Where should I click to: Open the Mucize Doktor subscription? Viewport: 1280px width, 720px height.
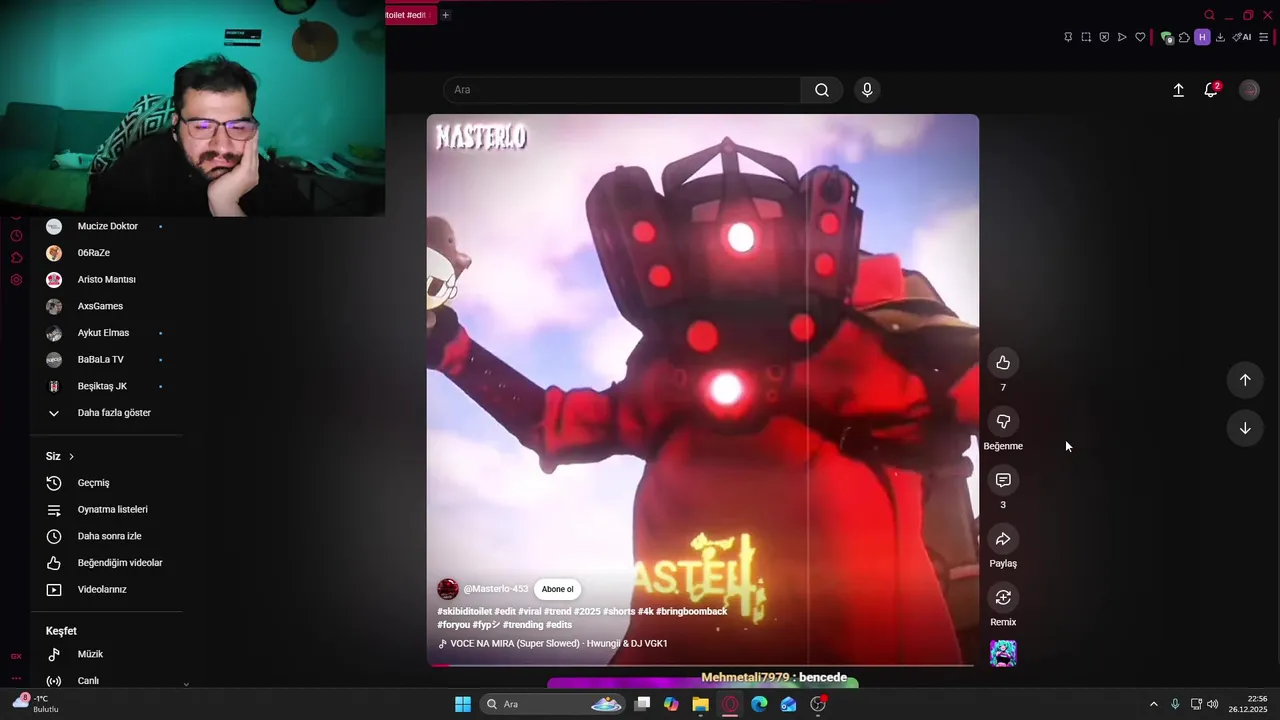coord(108,226)
